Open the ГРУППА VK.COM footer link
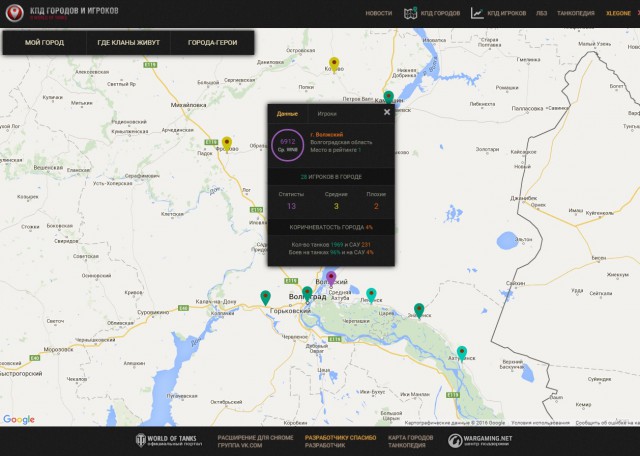640x456 pixels. (240, 445)
